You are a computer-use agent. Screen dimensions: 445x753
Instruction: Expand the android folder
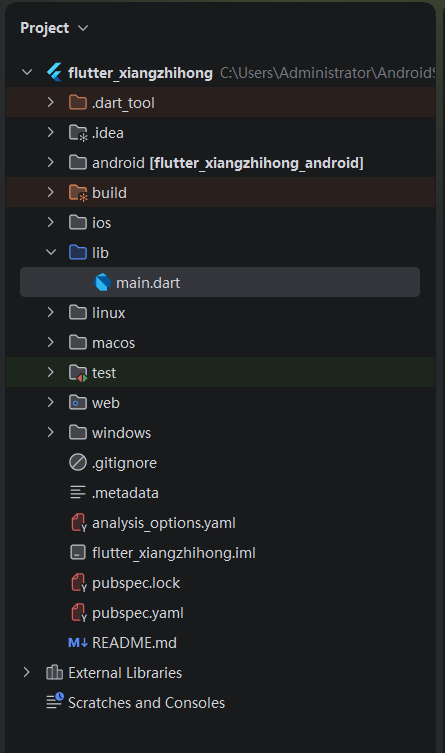point(51,163)
